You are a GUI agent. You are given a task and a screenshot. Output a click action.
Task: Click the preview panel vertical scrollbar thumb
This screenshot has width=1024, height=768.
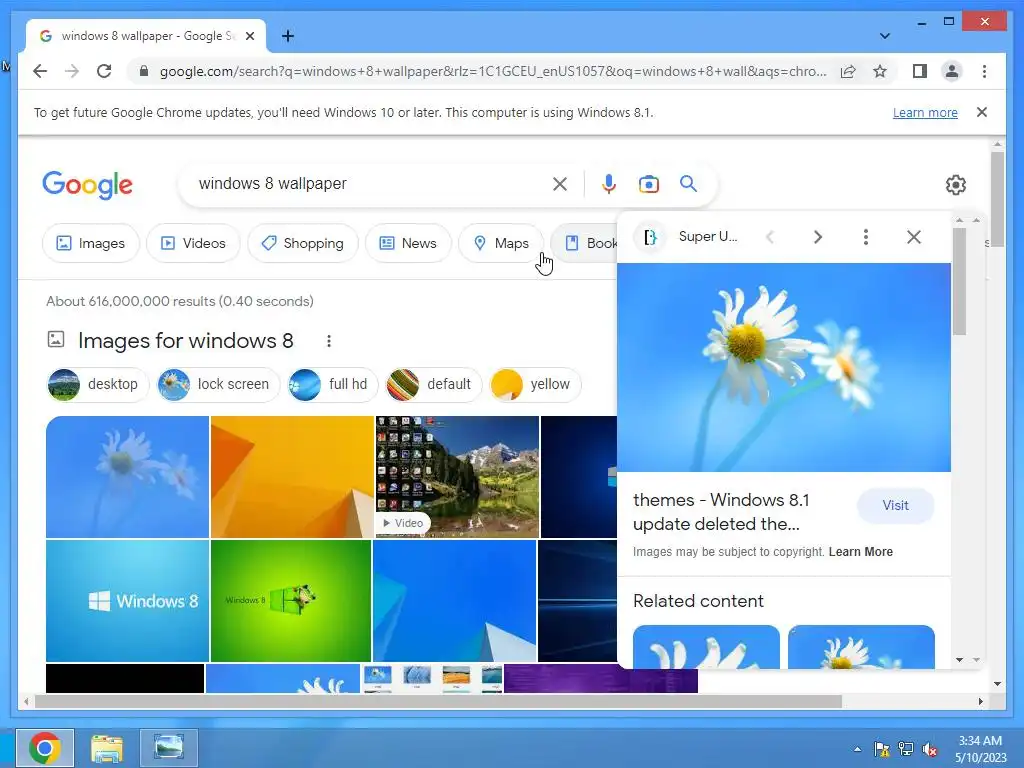959,282
